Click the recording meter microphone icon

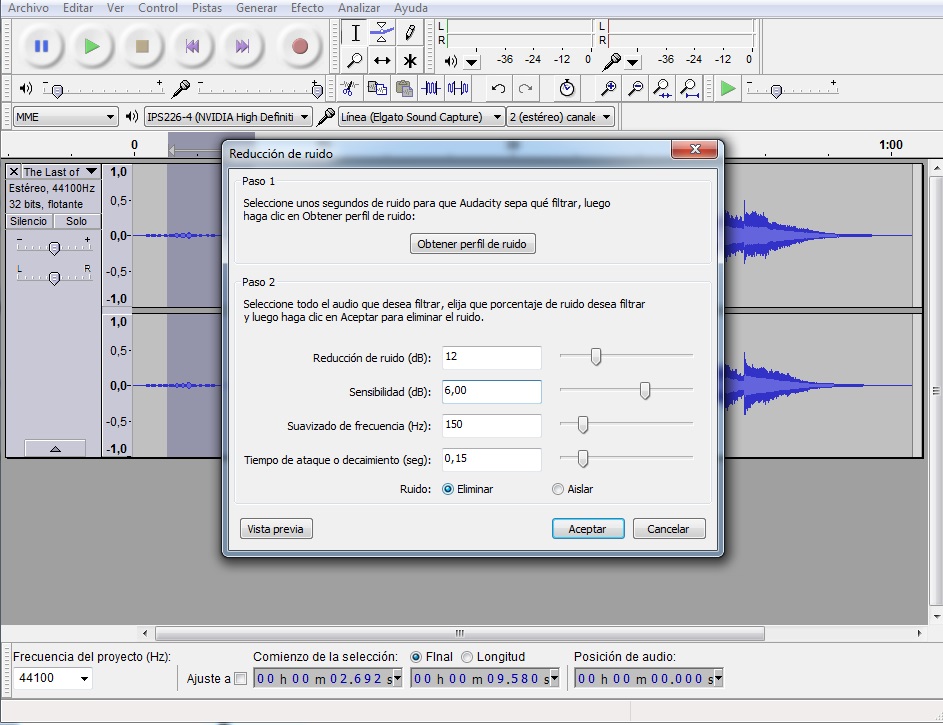tap(612, 61)
